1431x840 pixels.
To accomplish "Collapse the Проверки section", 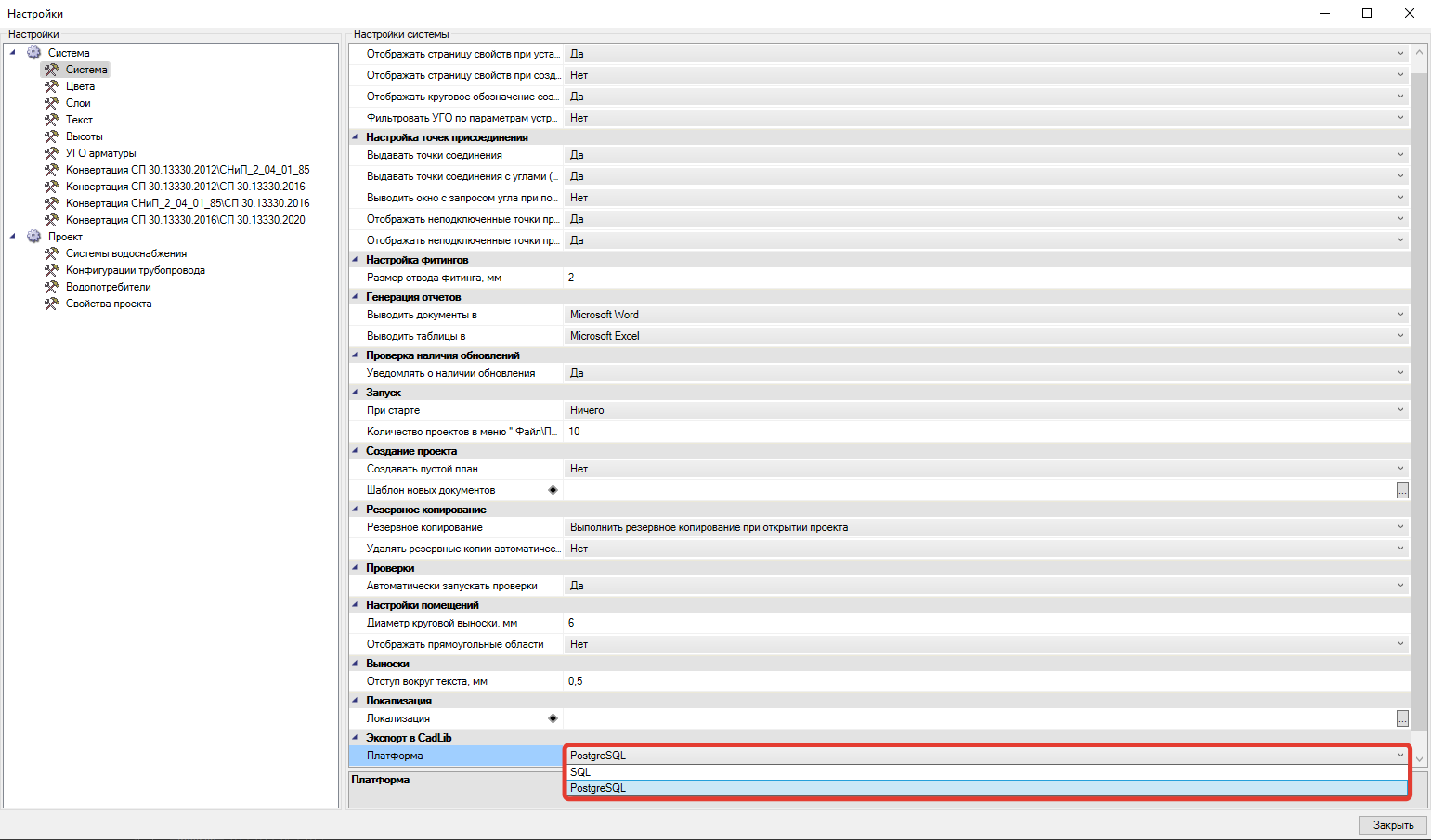I will [356, 568].
